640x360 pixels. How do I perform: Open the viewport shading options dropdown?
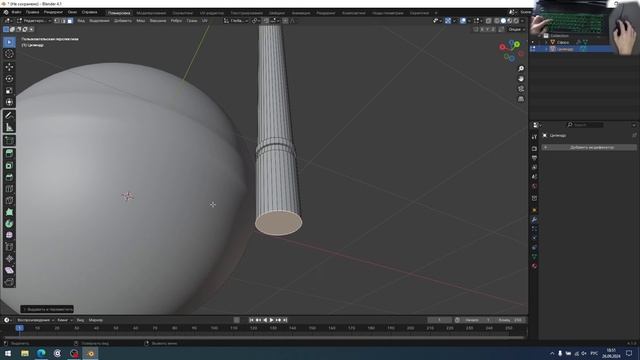click(x=522, y=20)
